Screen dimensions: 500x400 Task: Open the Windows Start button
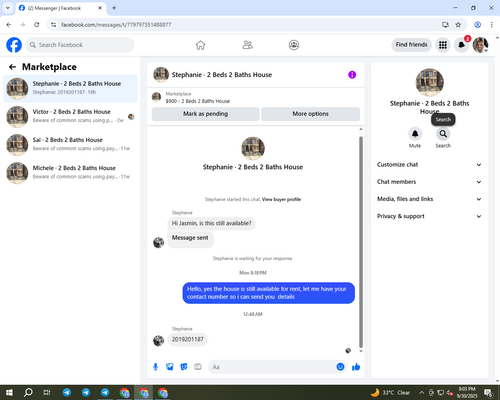[9, 393]
